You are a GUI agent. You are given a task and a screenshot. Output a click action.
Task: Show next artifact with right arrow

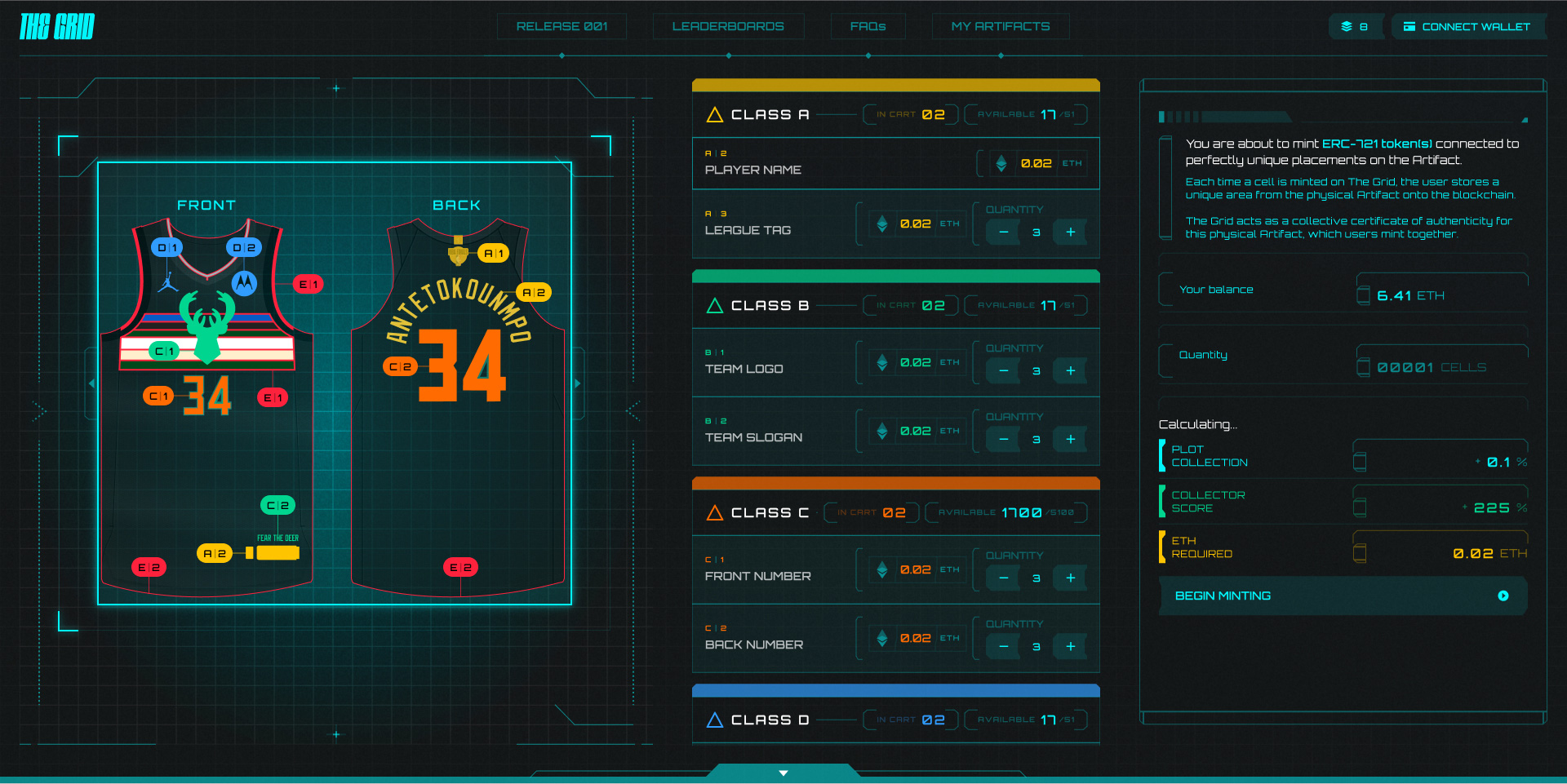(x=578, y=383)
